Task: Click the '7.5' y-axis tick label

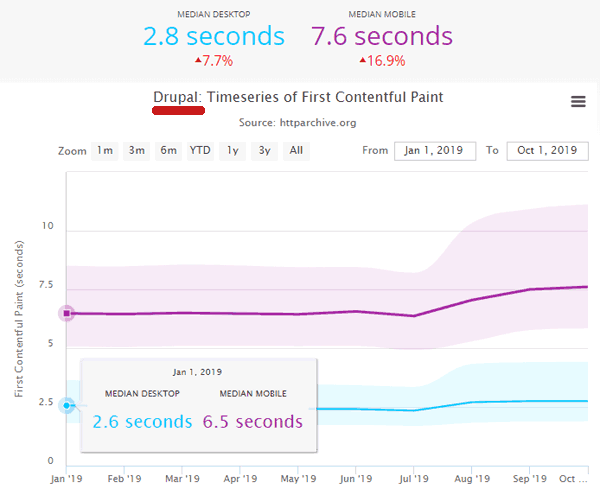Action: pos(46,285)
